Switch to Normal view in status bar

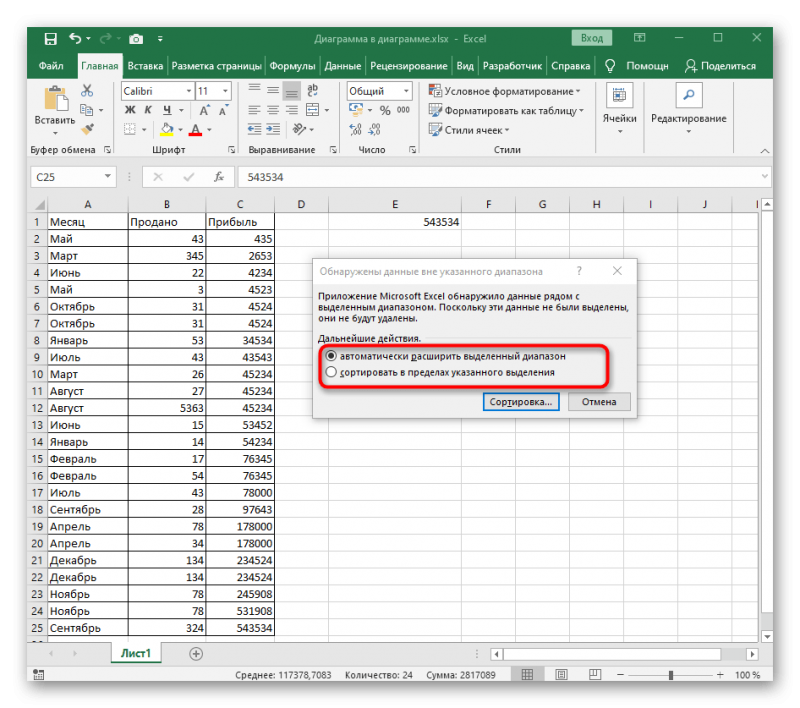tap(527, 675)
